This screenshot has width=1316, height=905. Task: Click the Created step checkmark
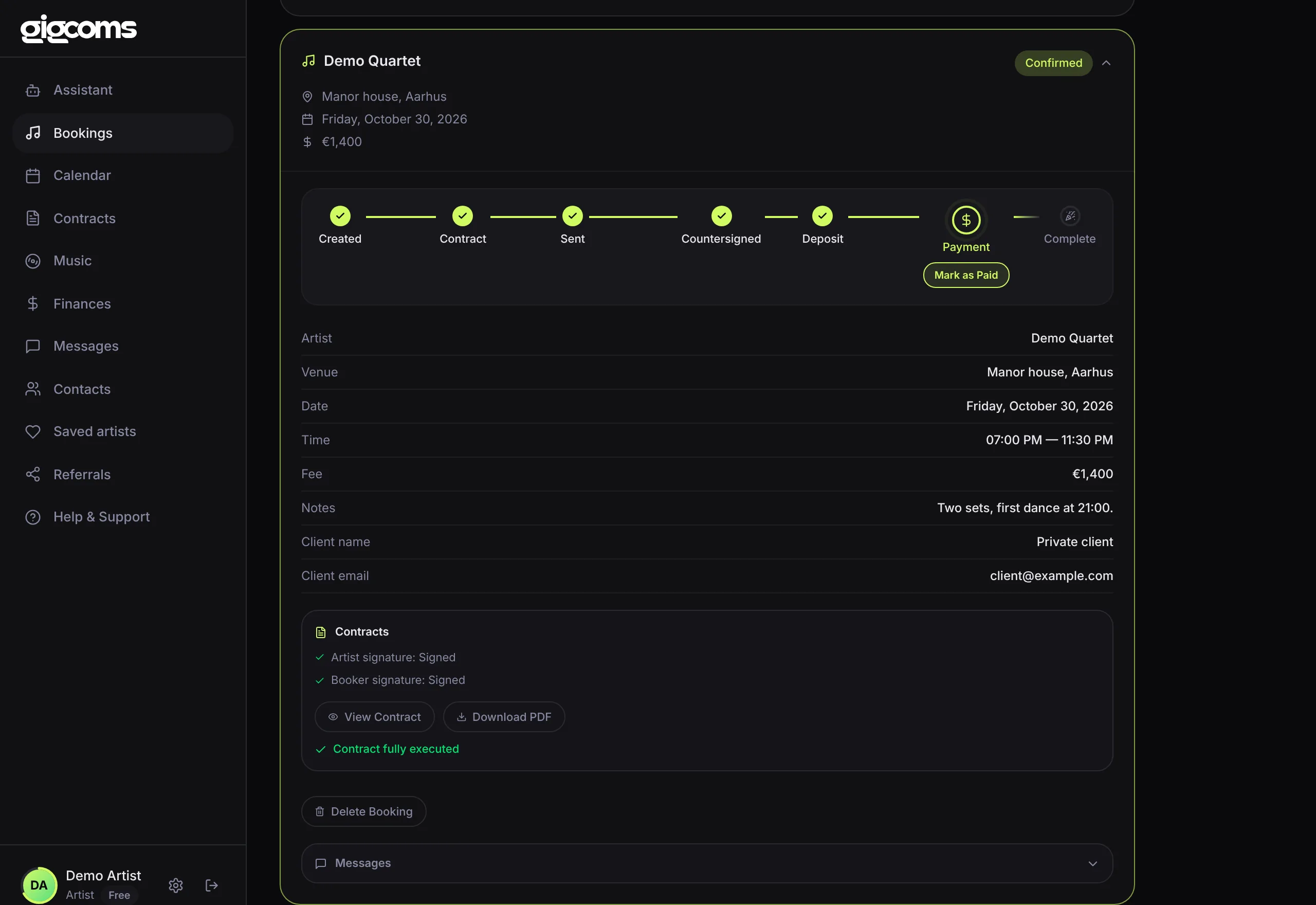pos(340,216)
